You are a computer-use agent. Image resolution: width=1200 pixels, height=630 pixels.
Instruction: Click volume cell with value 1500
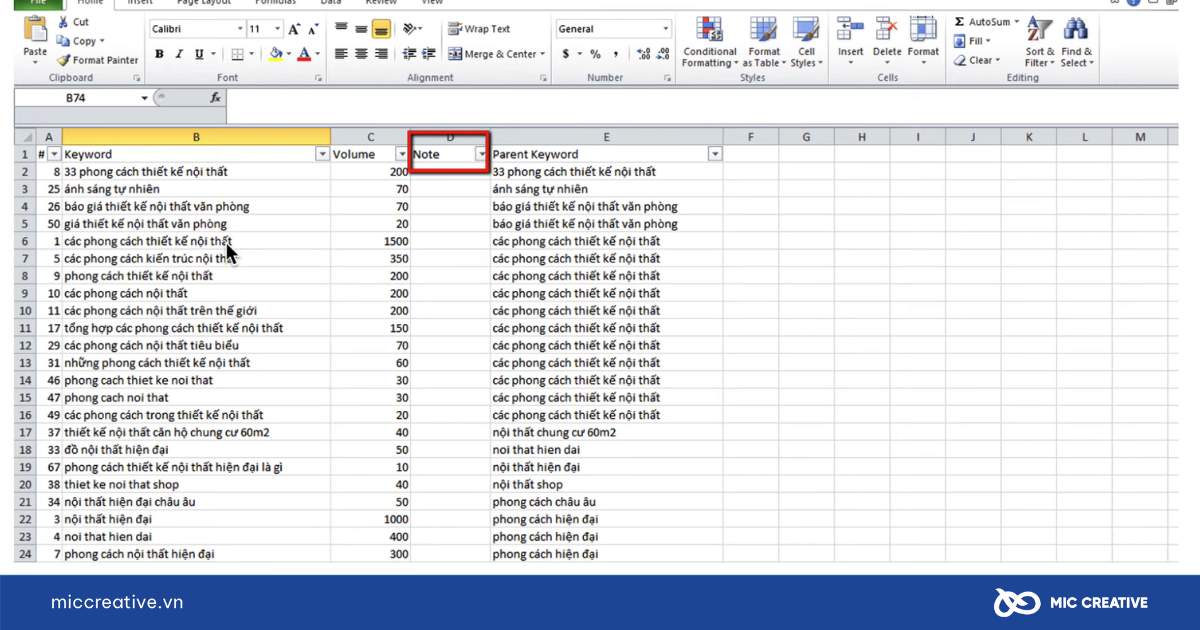(x=371, y=241)
